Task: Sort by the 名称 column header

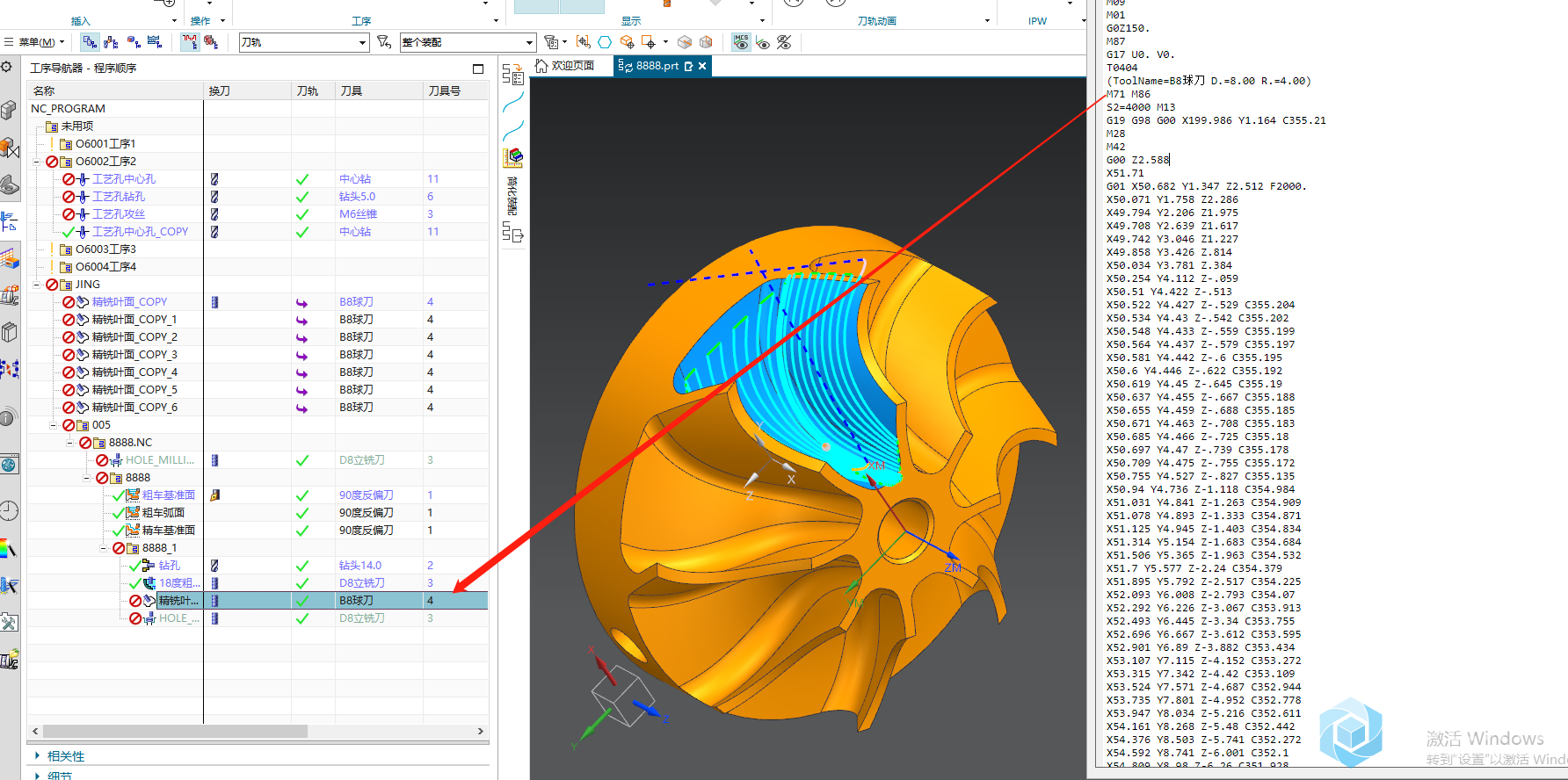Action: (x=115, y=90)
